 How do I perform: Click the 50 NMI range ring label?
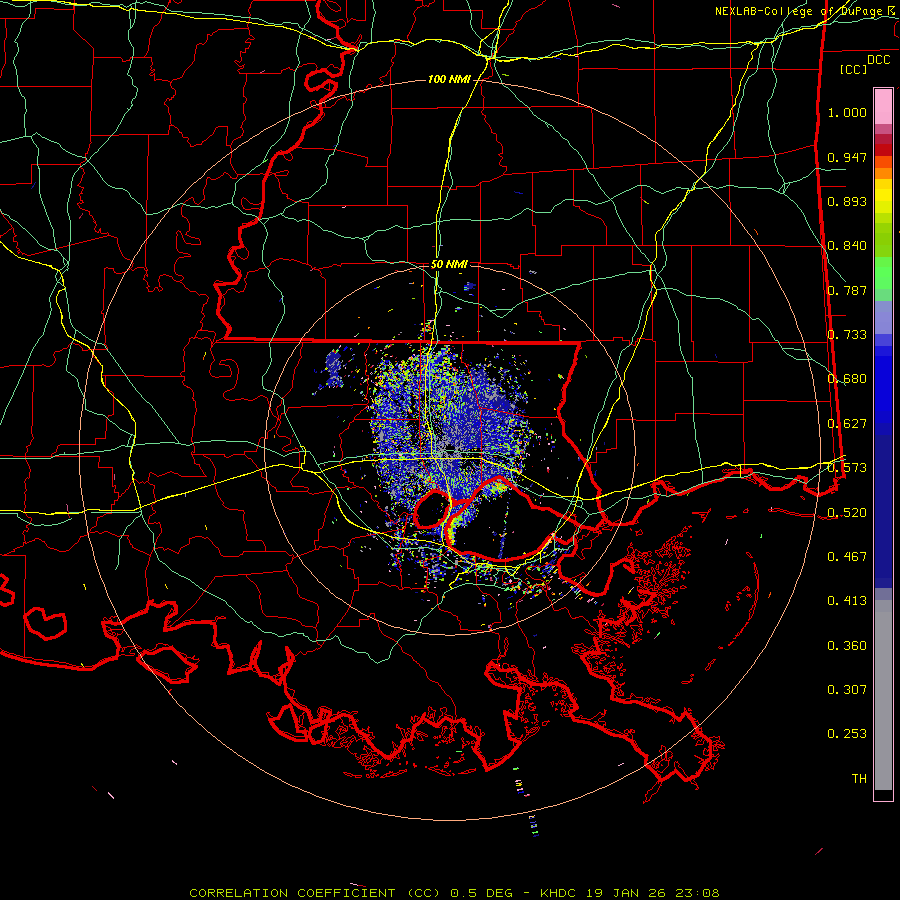pyautogui.click(x=449, y=264)
